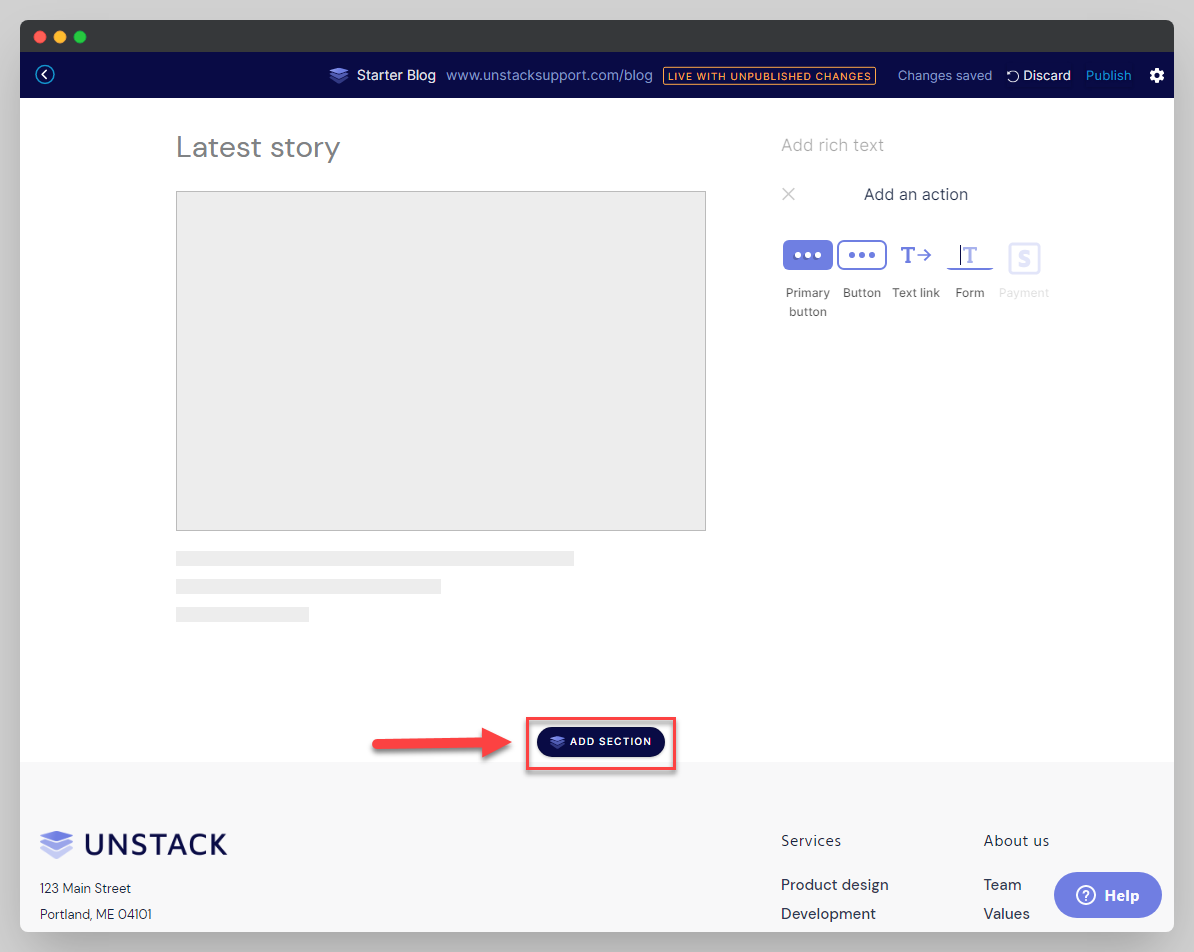Click the LIVE WITH UNPUBLISHED CHANGES badge

[x=769, y=75]
